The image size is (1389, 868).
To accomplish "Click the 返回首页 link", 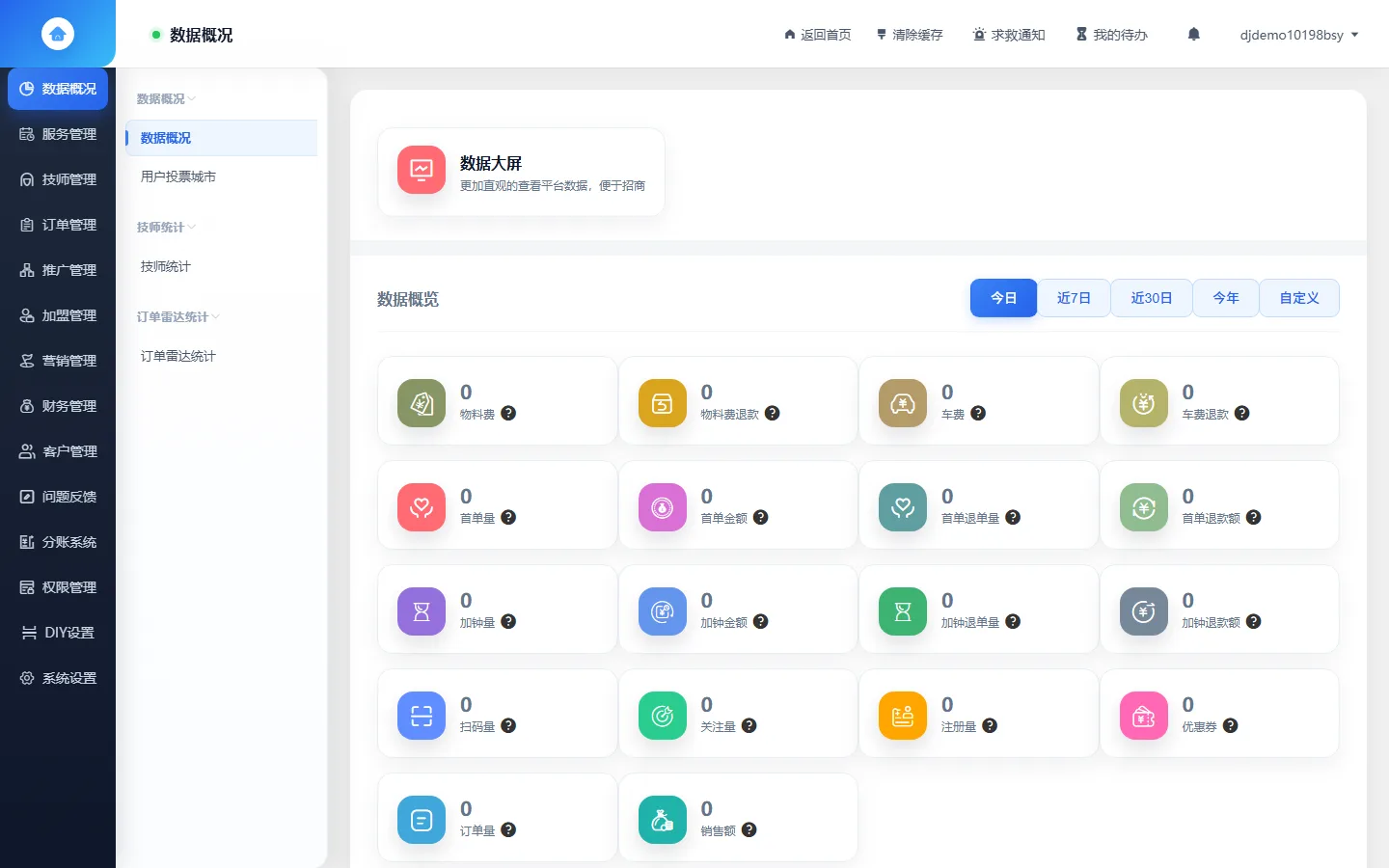I will [x=817, y=35].
